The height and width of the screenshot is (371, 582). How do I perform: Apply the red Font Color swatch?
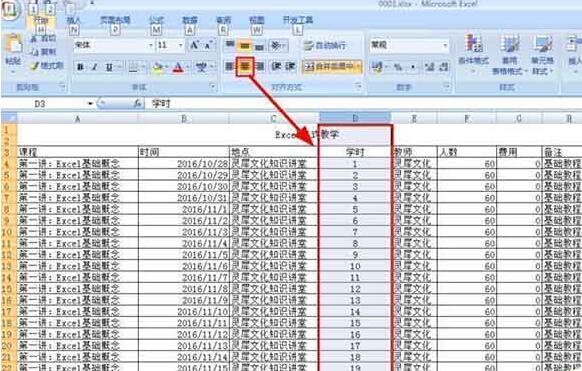(x=179, y=67)
